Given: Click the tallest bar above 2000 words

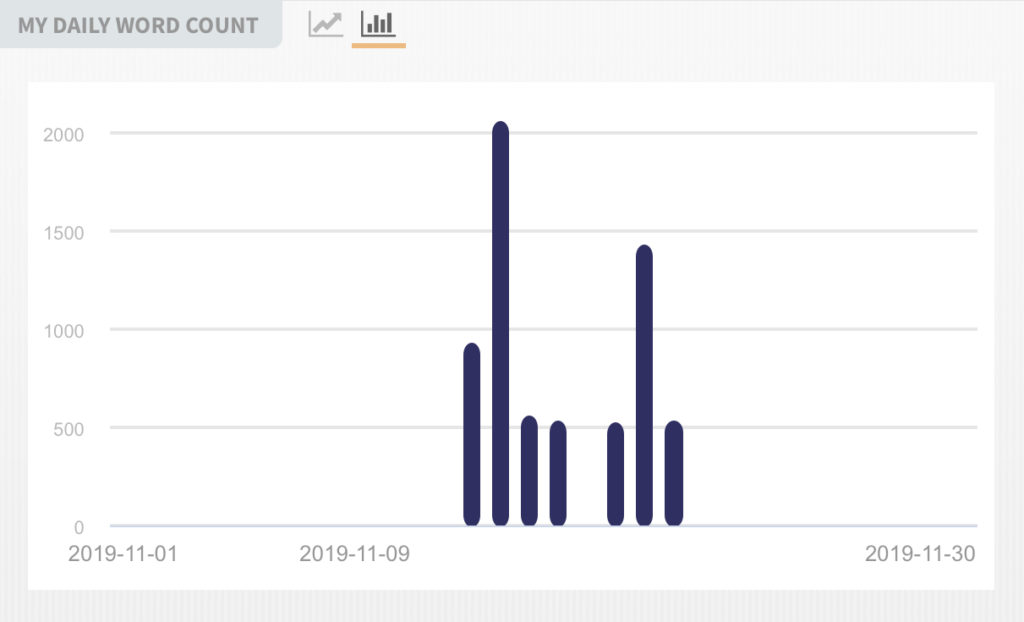Looking at the screenshot, I should click(x=500, y=323).
